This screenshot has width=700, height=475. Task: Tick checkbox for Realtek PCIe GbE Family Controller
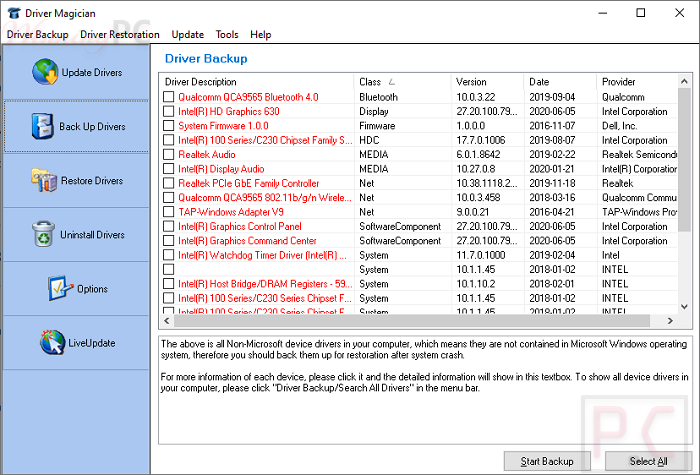pyautogui.click(x=168, y=183)
